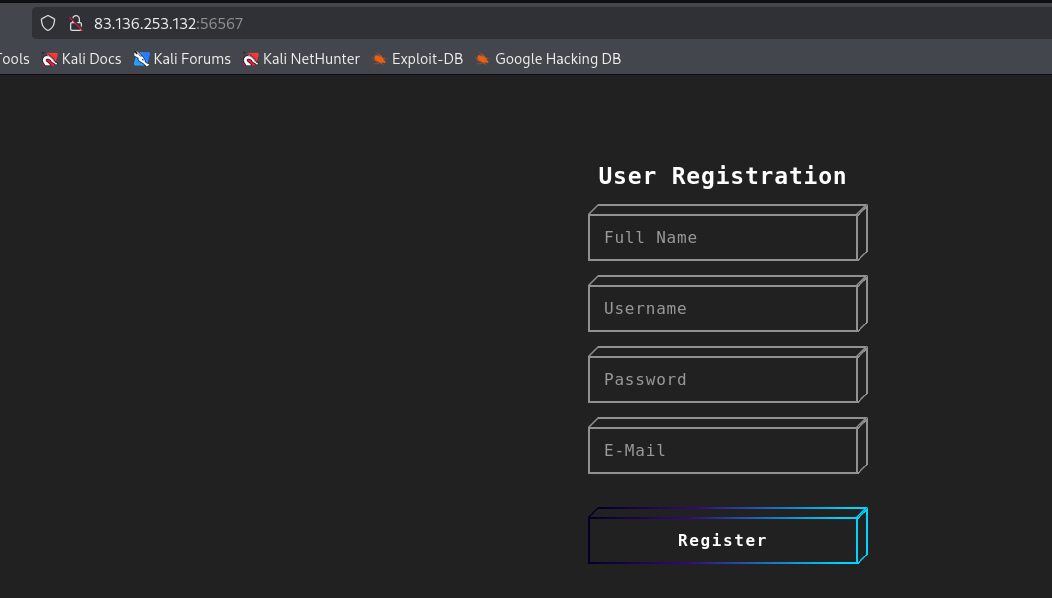Focus the Full Name input field

tap(722, 238)
